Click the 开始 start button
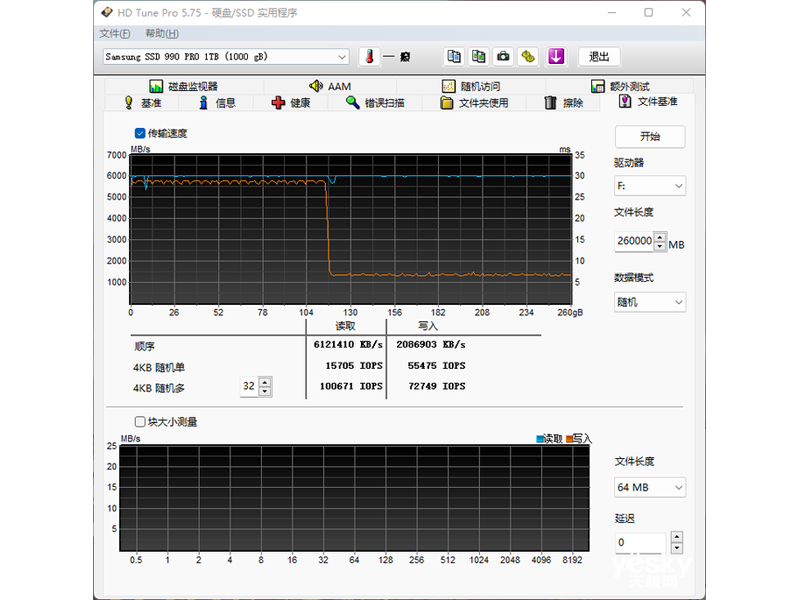Image resolution: width=800 pixels, height=600 pixels. [650, 137]
